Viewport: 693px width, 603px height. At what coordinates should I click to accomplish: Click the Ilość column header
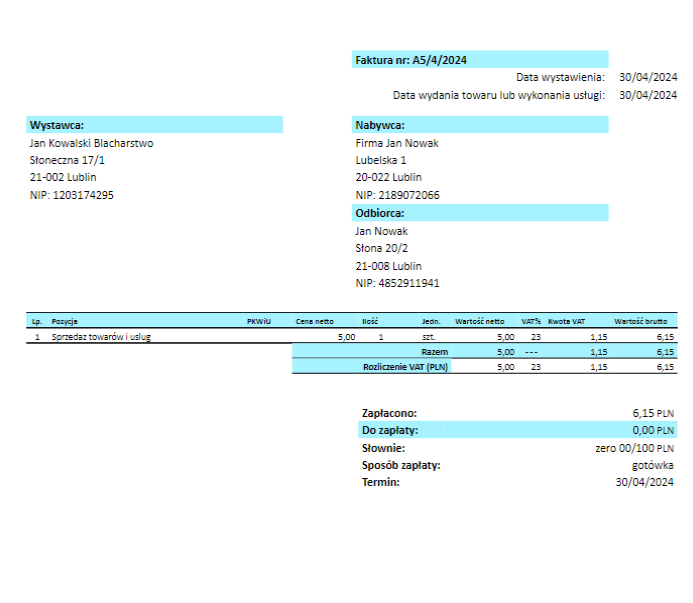pyautogui.click(x=370, y=321)
